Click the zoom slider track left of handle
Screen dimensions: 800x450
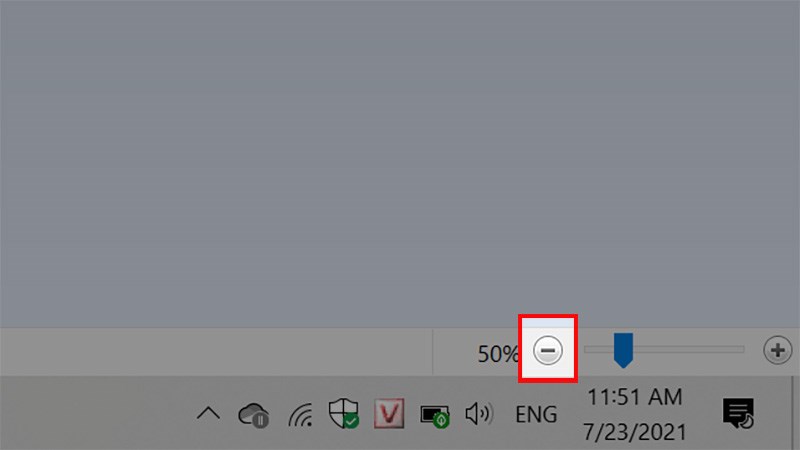[x=598, y=349]
